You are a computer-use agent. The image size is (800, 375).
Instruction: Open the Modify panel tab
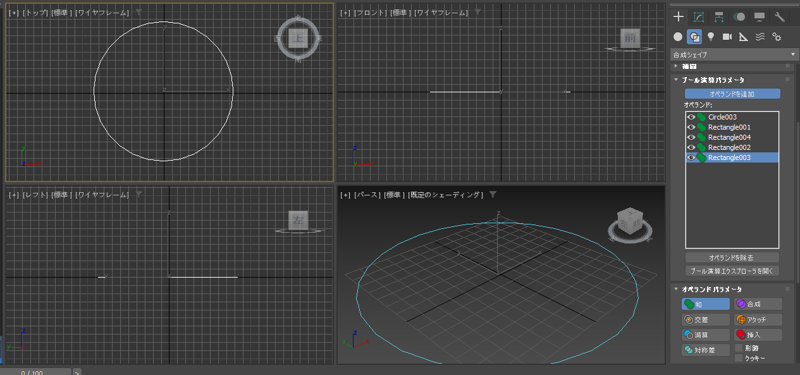(698, 17)
